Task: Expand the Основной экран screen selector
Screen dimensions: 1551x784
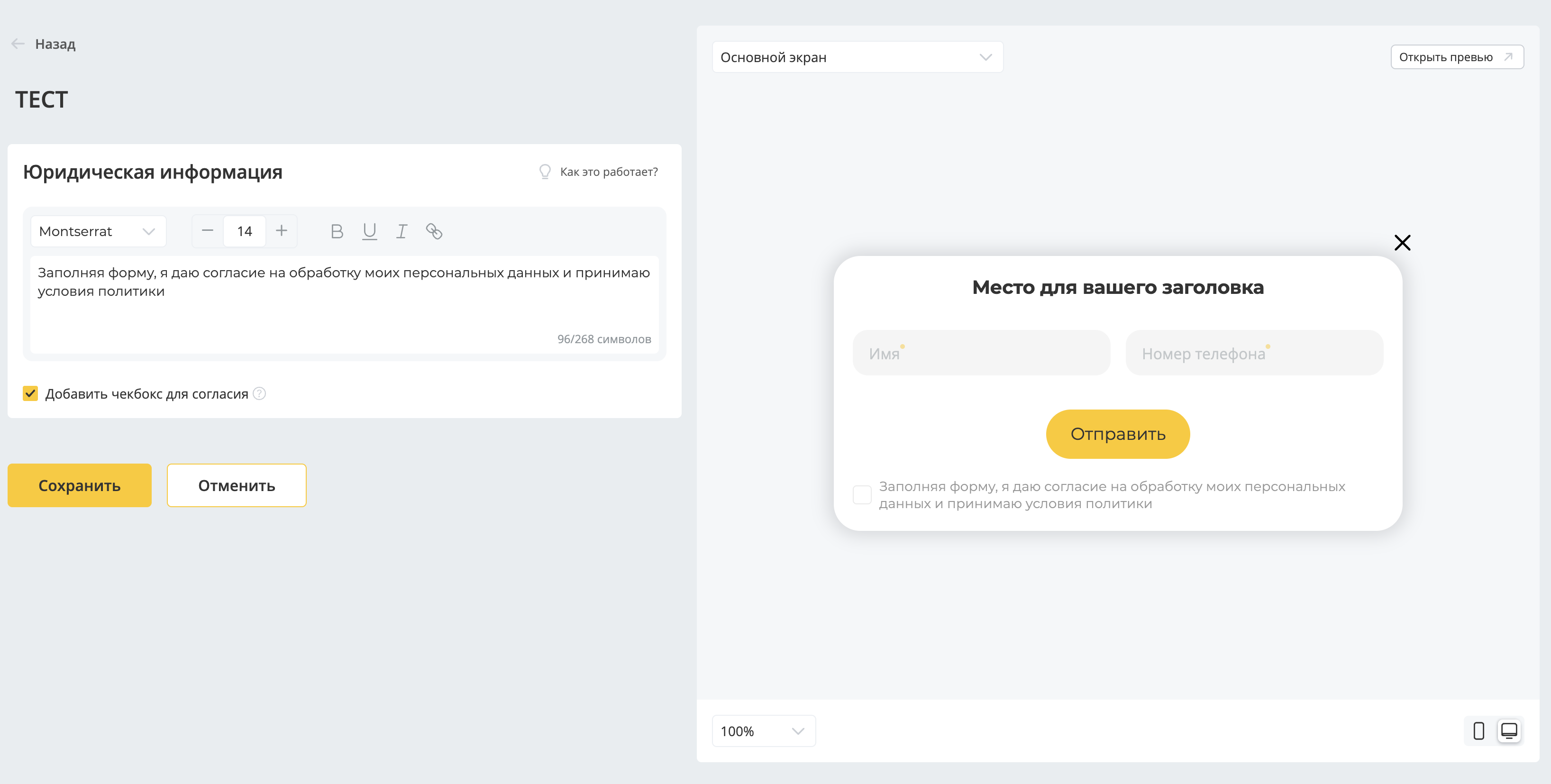Action: click(858, 57)
